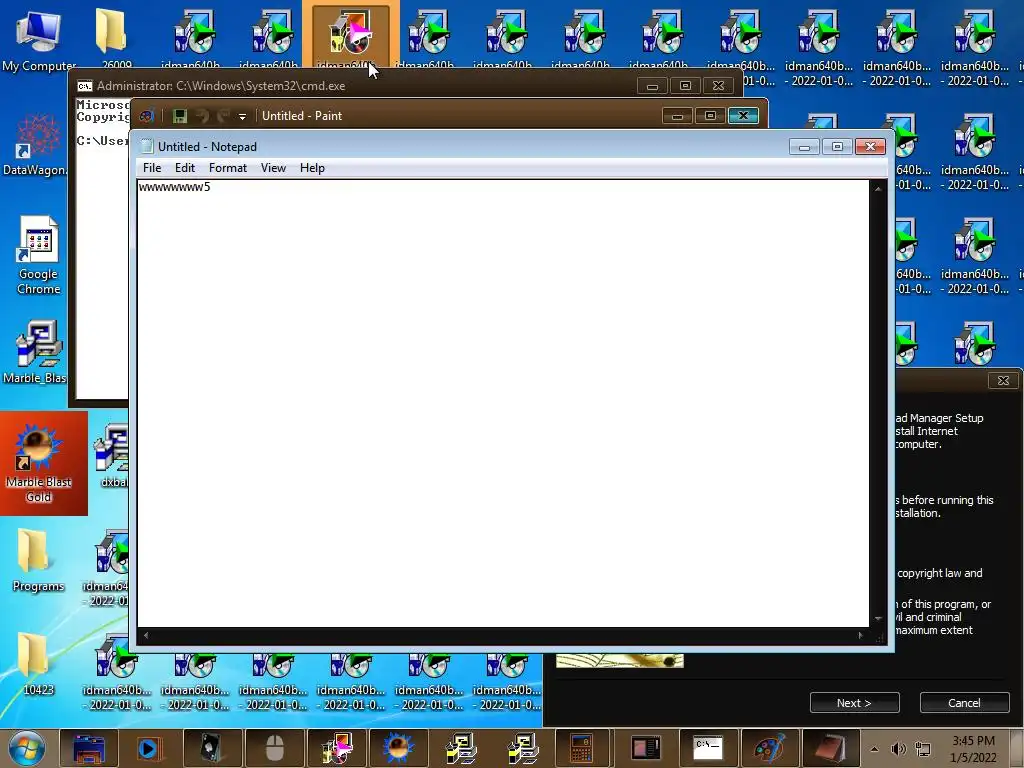Click the text wwwwwwww5 in Notepad

coord(174,187)
